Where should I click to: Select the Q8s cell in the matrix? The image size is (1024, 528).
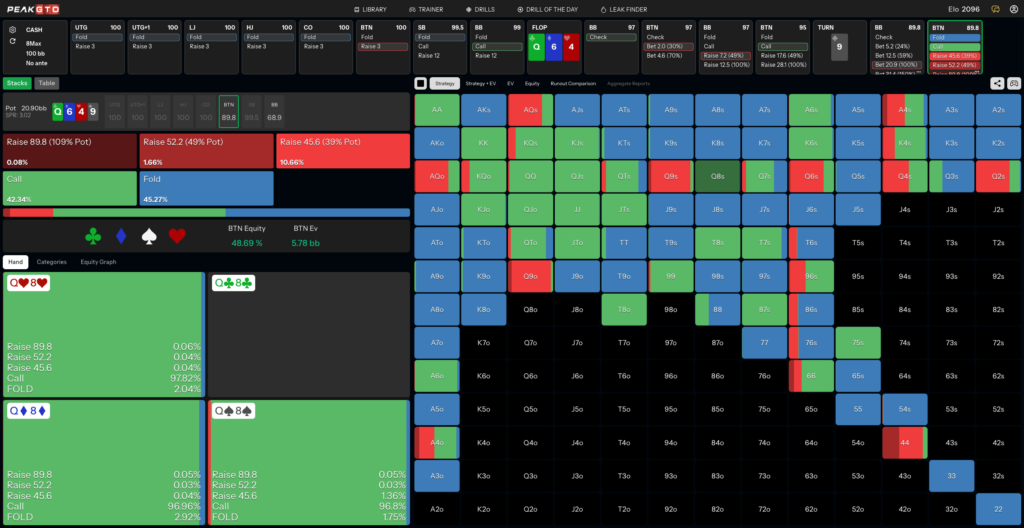tap(717, 176)
